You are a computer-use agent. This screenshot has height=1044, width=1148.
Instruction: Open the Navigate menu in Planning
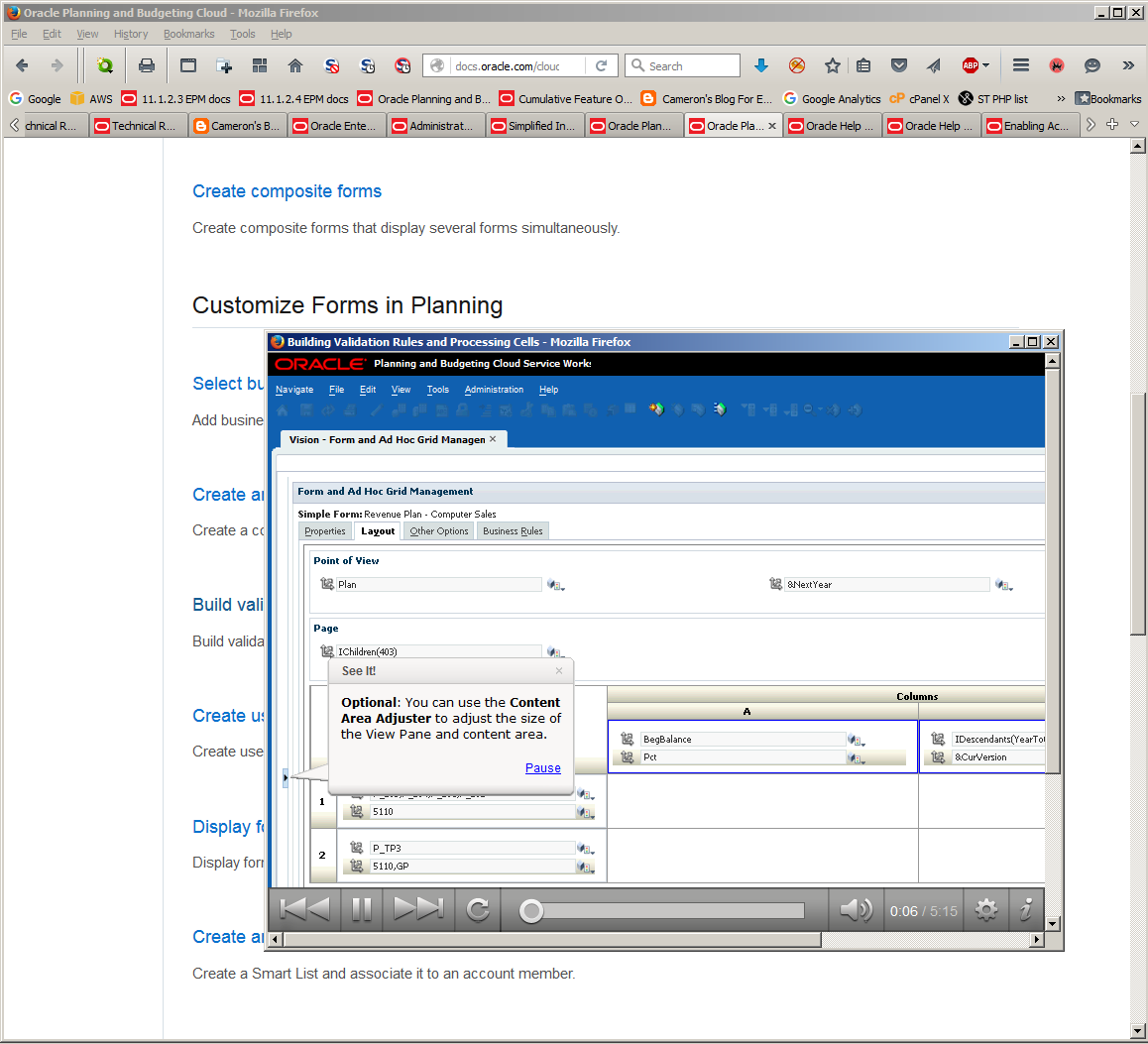294,390
